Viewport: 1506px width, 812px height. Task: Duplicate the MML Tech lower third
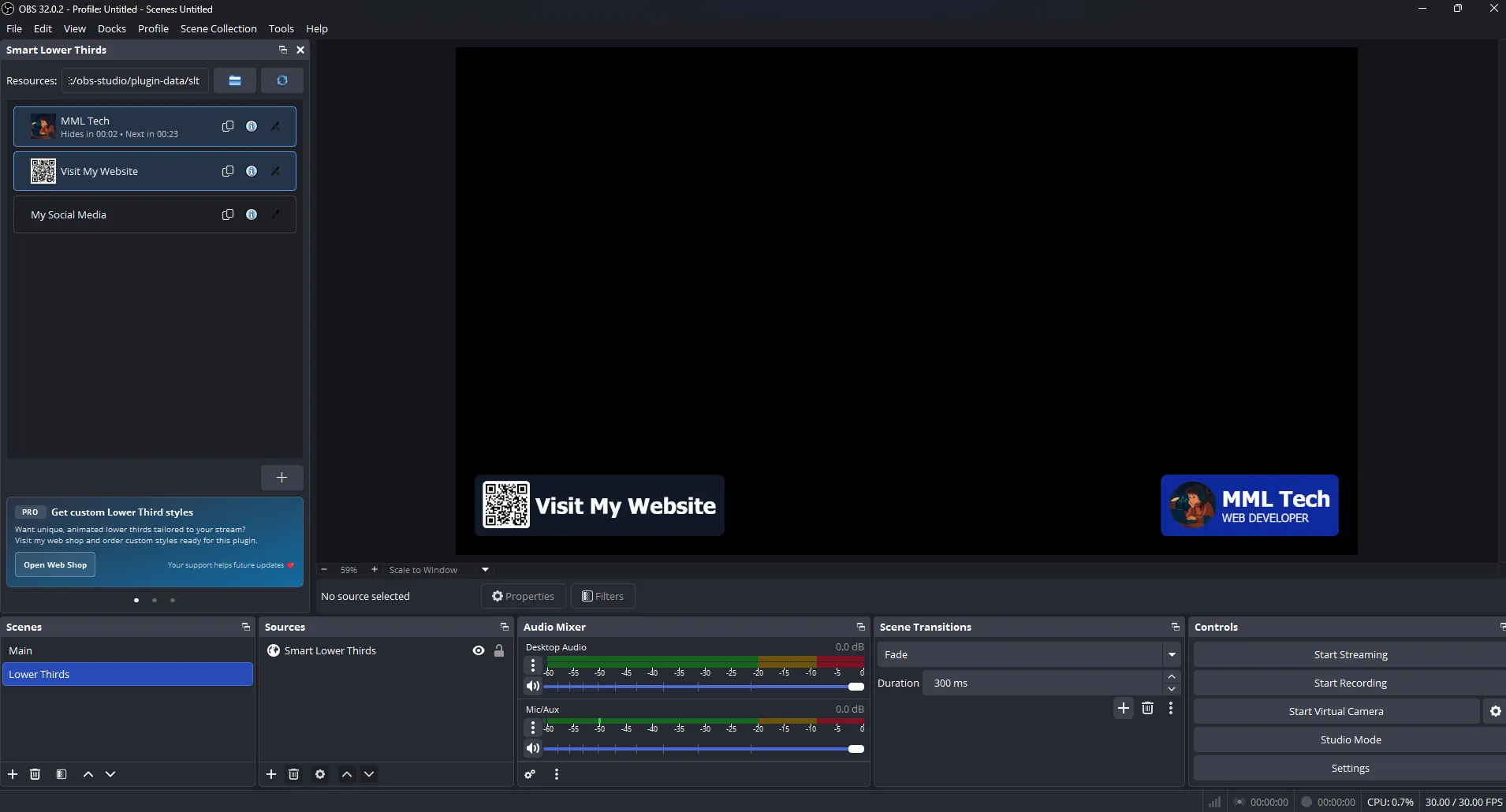click(228, 126)
